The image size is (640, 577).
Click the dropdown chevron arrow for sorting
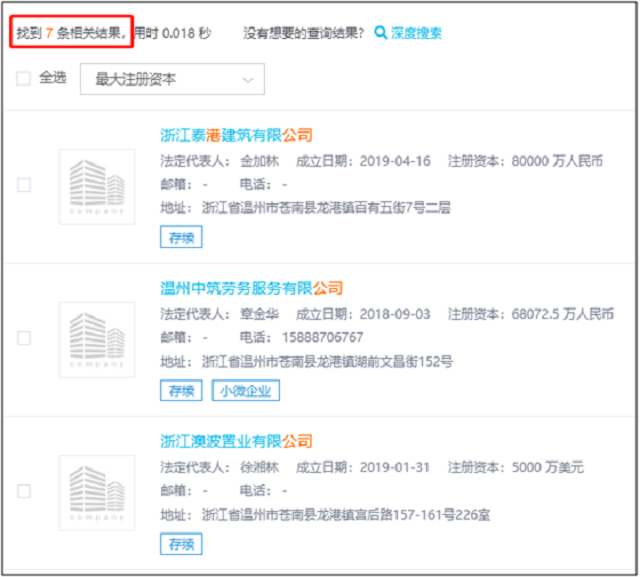pos(248,79)
